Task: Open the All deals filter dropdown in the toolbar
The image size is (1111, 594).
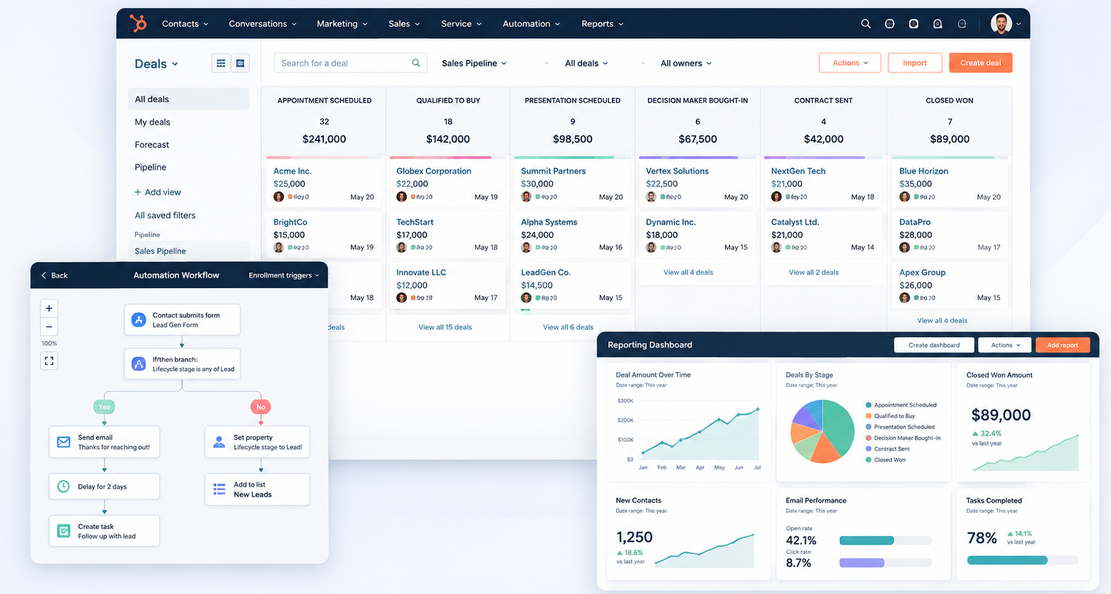Action: coord(586,63)
